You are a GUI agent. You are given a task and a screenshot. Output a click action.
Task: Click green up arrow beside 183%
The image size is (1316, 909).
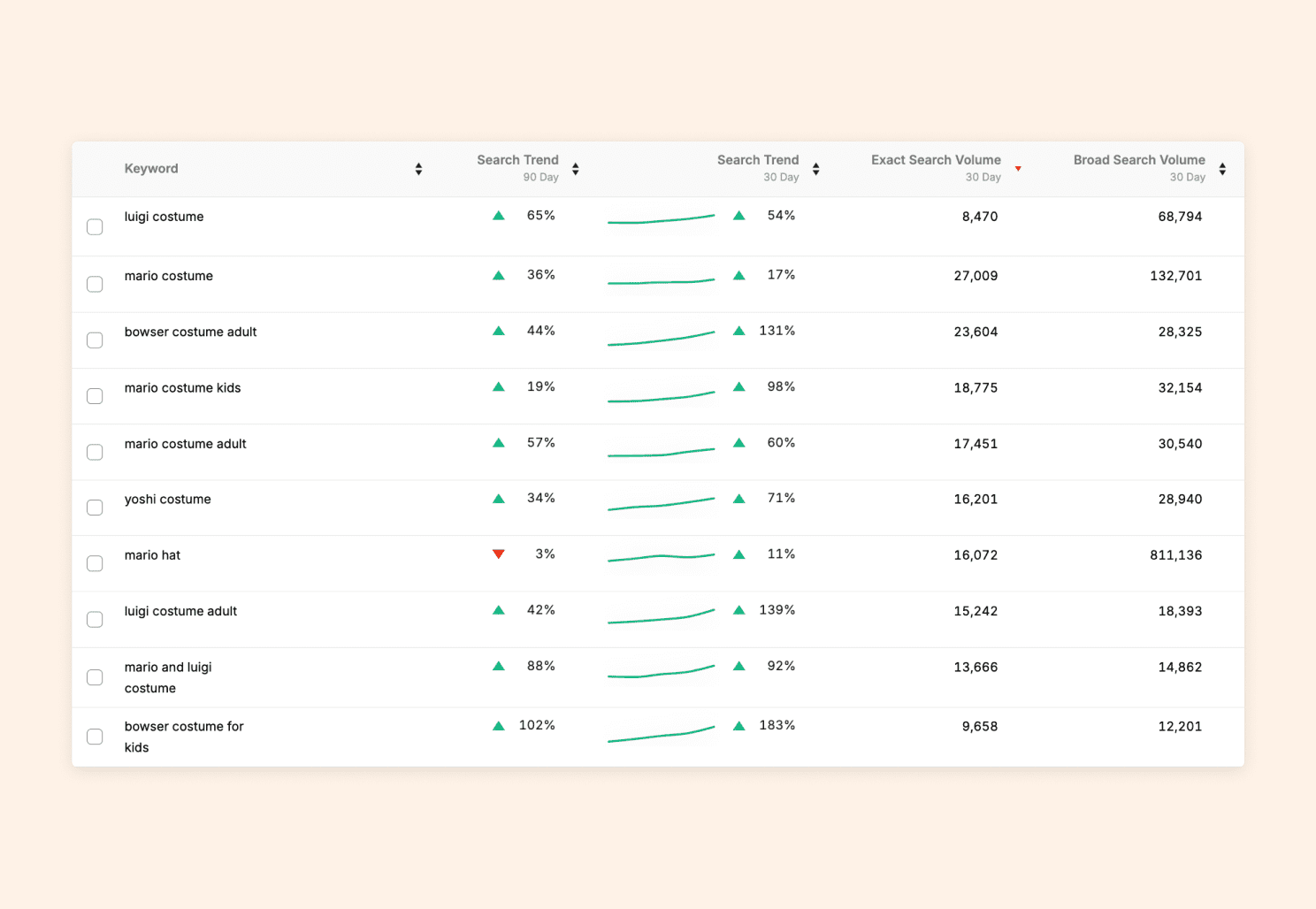(x=739, y=726)
